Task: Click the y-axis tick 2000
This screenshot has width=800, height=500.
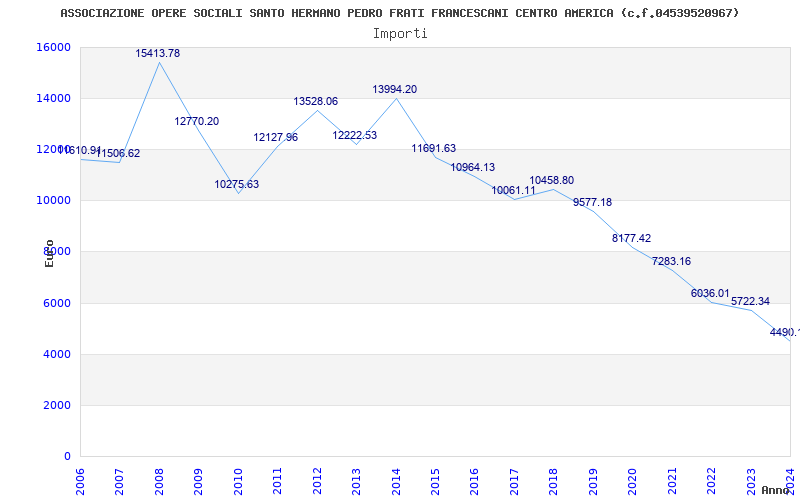Action: tap(57, 406)
